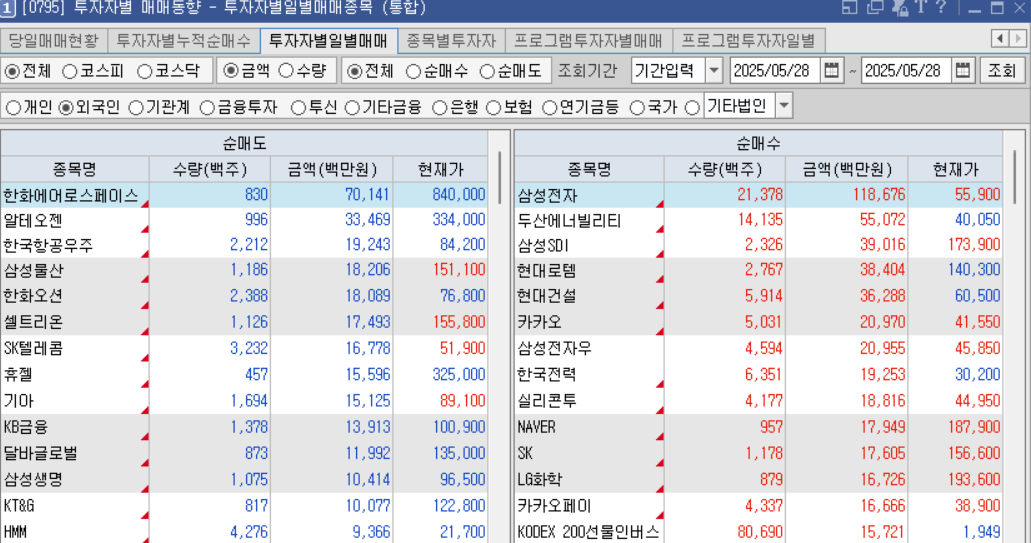Select the 한국항공우주 row
This screenshot has width=1031, height=543.
pos(244,245)
